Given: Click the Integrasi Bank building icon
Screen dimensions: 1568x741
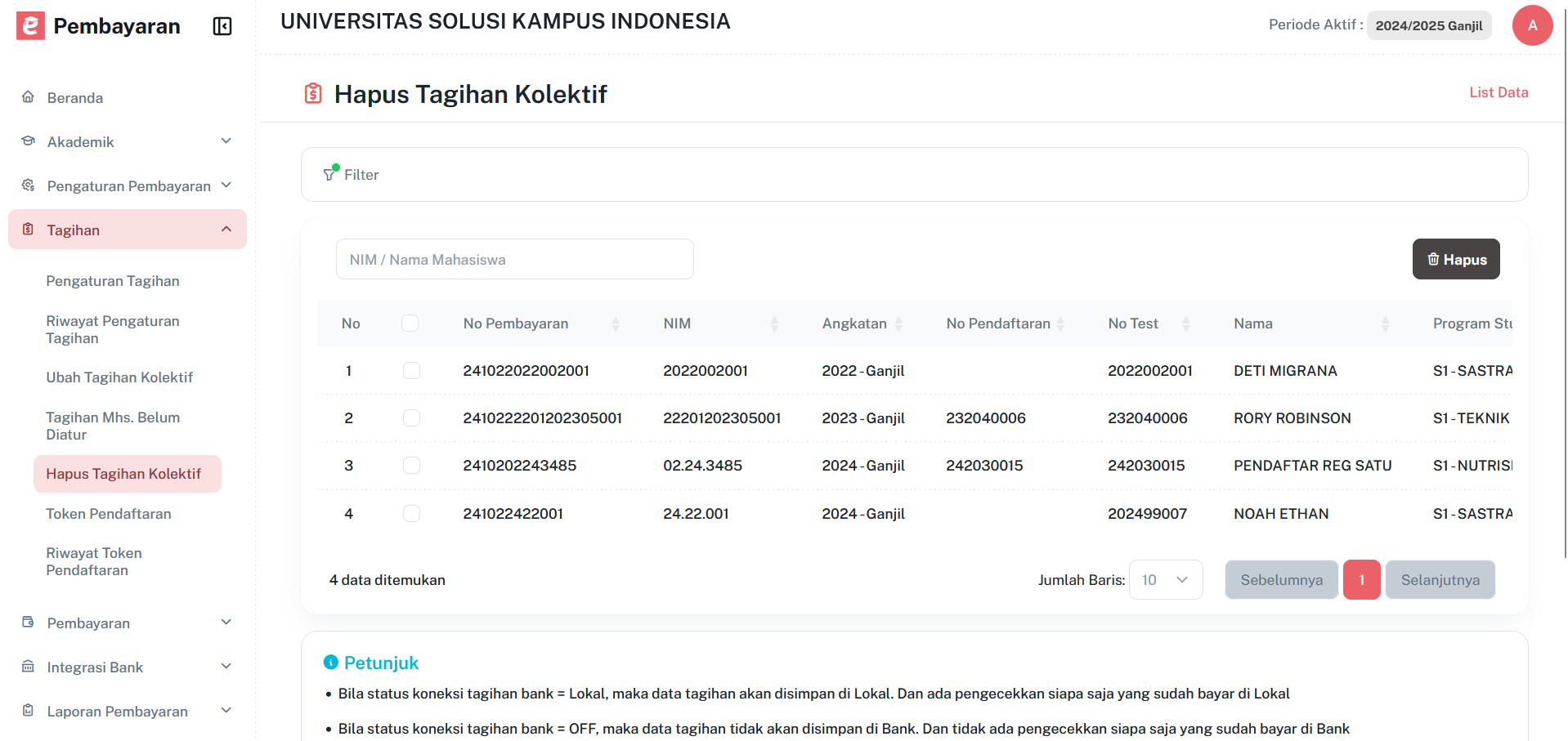Looking at the screenshot, I should tap(28, 667).
